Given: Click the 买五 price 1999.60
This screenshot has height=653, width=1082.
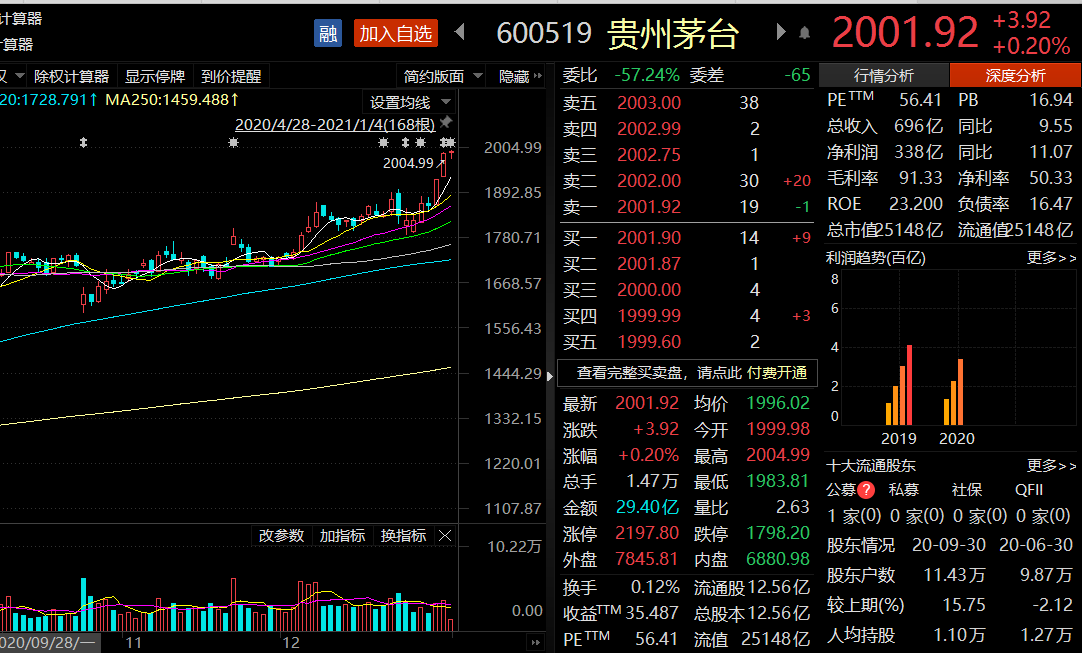Looking at the screenshot, I should tap(649, 342).
